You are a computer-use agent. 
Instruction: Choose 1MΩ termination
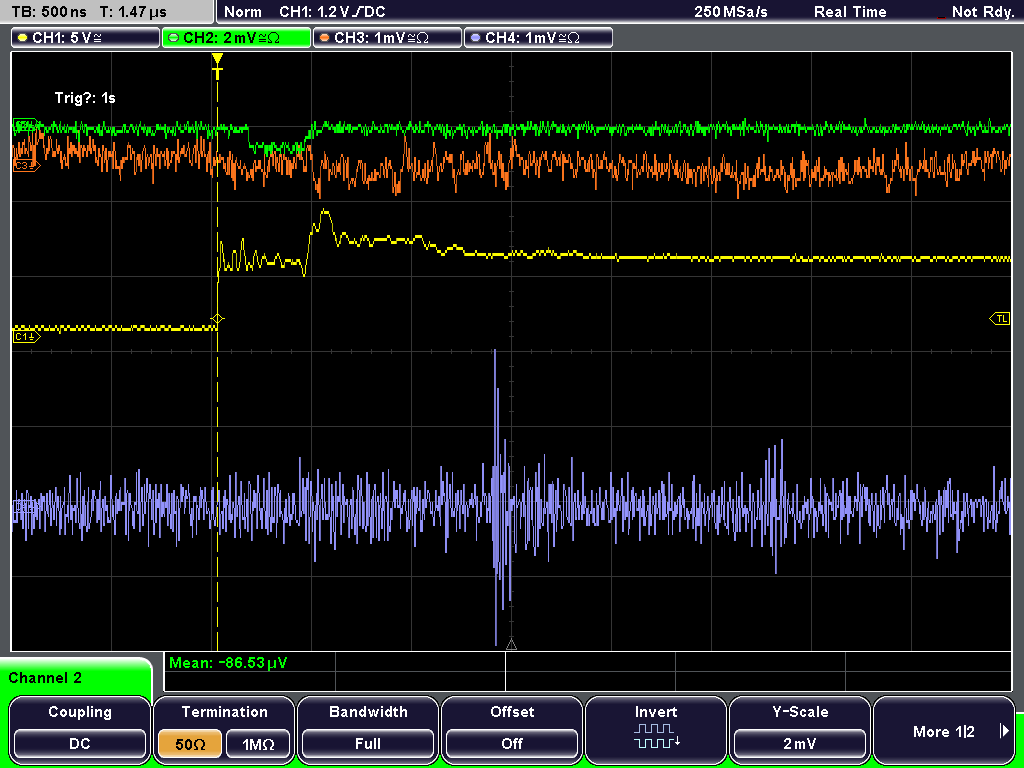coord(258,744)
